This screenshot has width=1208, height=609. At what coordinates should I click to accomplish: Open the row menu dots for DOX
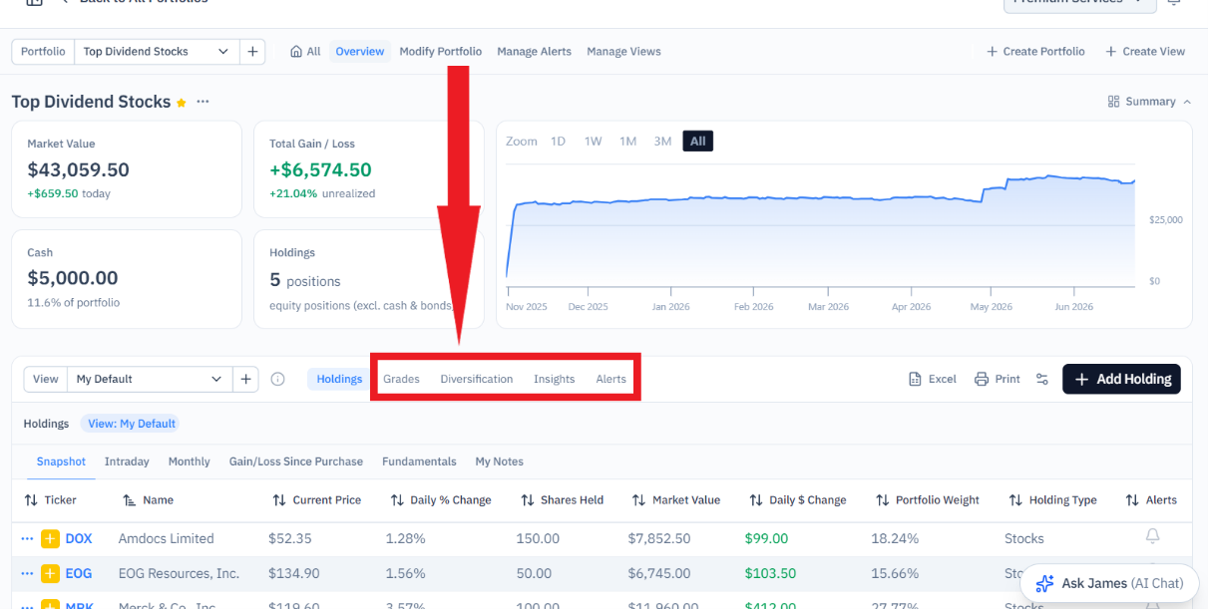pos(27,539)
